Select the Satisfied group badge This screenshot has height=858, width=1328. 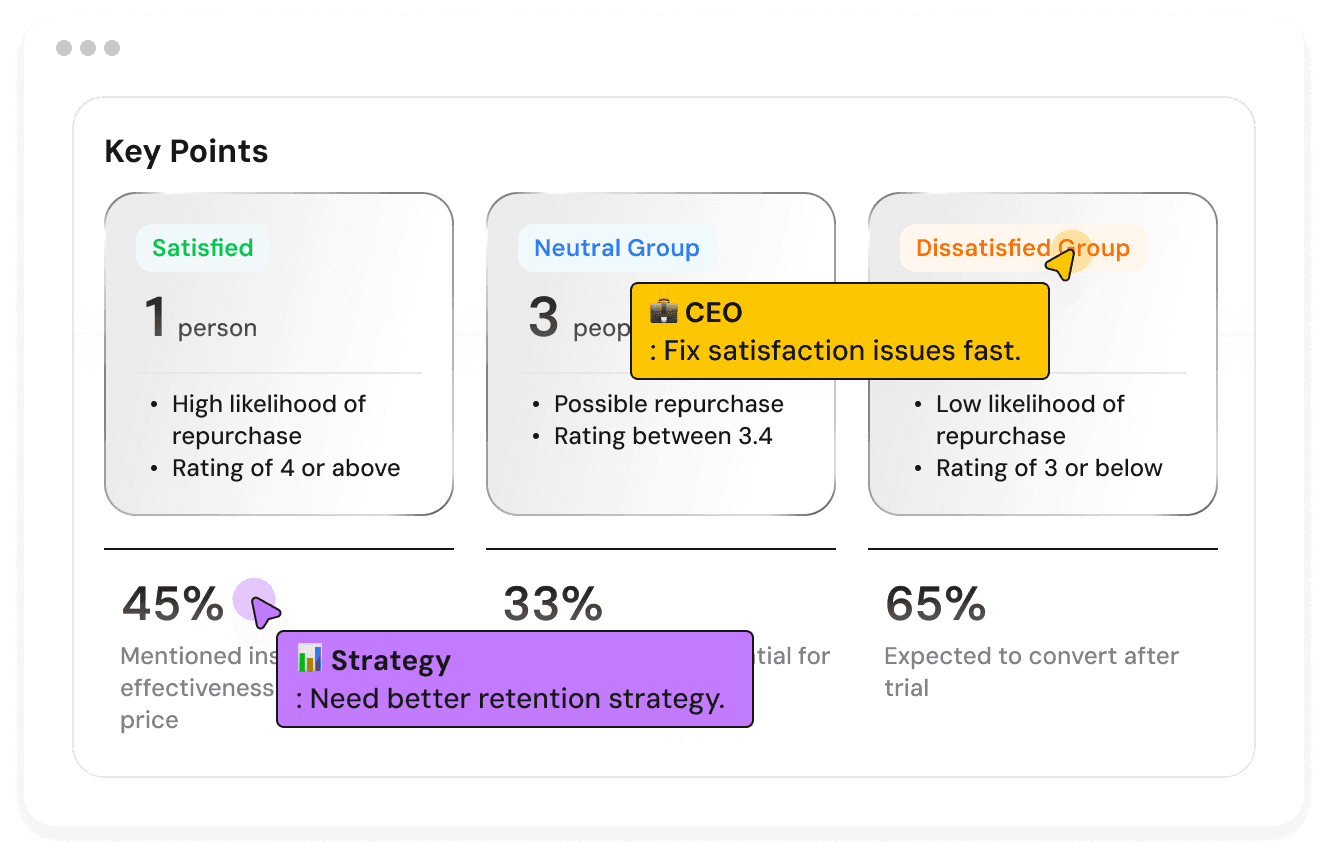coord(201,247)
